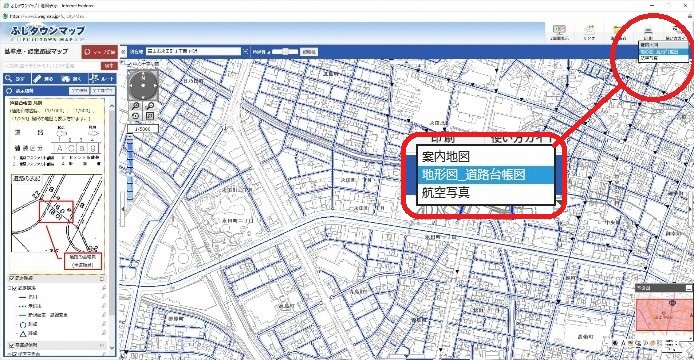The image size is (694, 360).
Task: Toggle the road layer group checkbox
Action: click(15, 288)
